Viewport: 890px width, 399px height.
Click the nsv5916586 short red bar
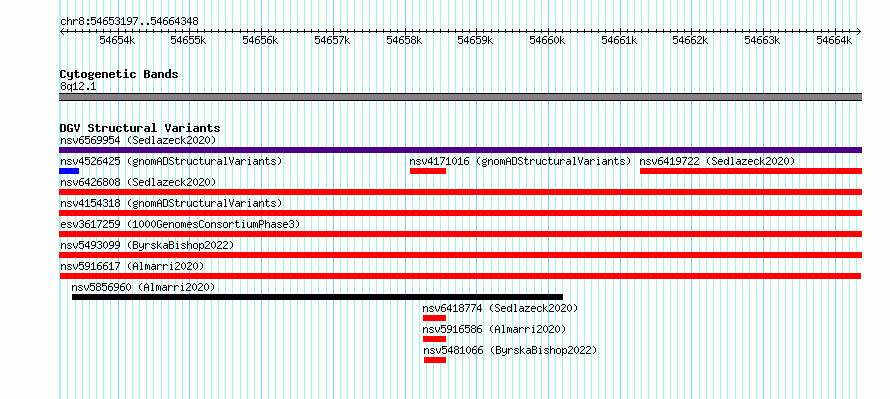click(434, 339)
